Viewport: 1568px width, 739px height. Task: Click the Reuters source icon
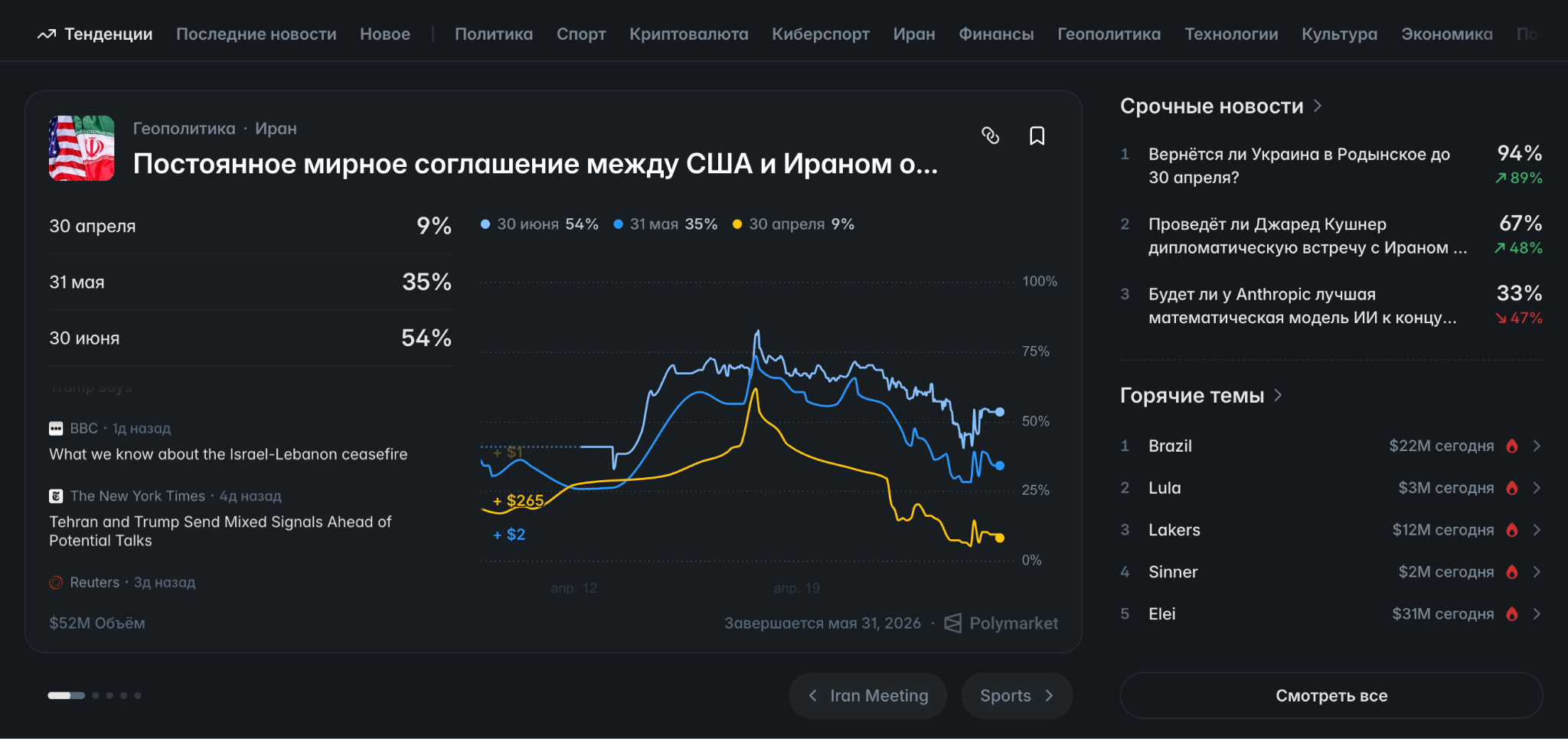tap(56, 583)
